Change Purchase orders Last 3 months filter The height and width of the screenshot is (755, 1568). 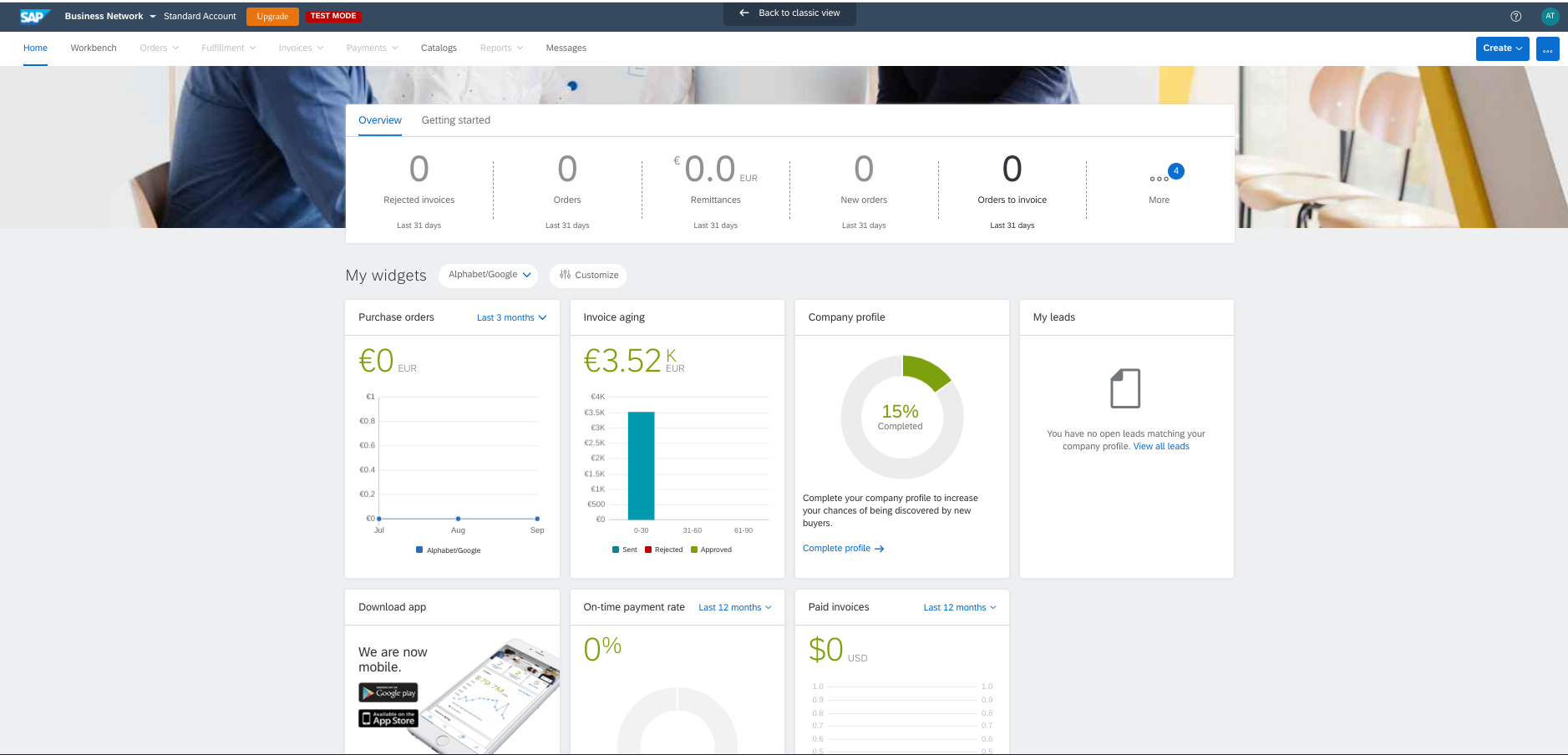point(511,318)
